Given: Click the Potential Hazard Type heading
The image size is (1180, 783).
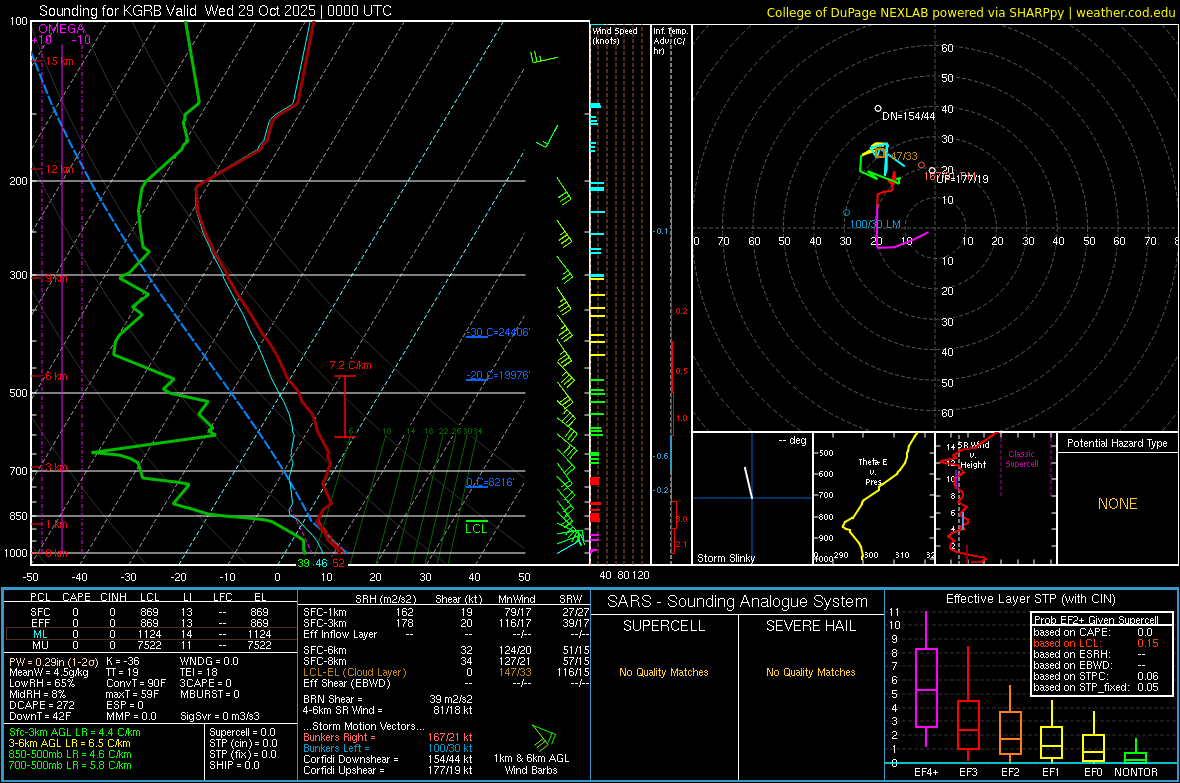Looking at the screenshot, I should pos(1117,443).
